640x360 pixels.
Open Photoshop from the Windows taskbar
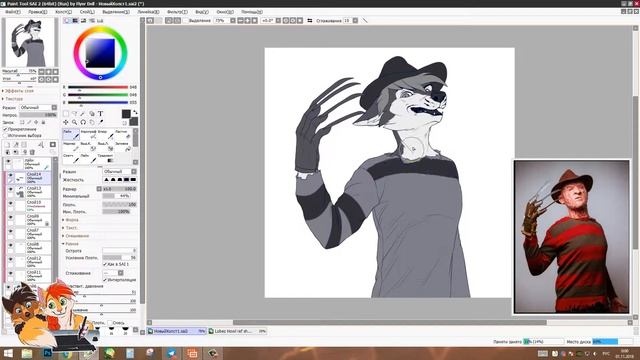tap(47, 353)
